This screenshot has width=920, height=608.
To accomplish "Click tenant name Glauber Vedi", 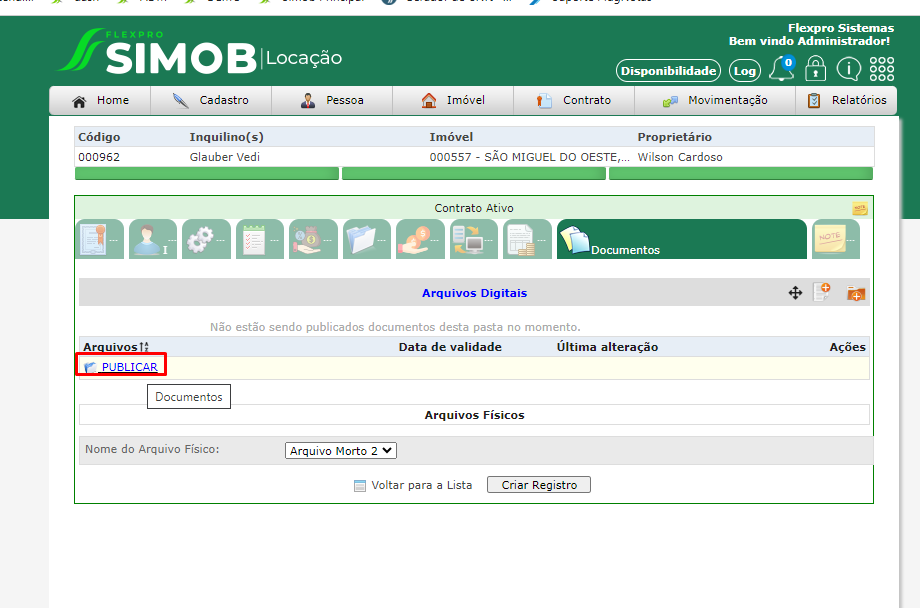I will tap(225, 157).
